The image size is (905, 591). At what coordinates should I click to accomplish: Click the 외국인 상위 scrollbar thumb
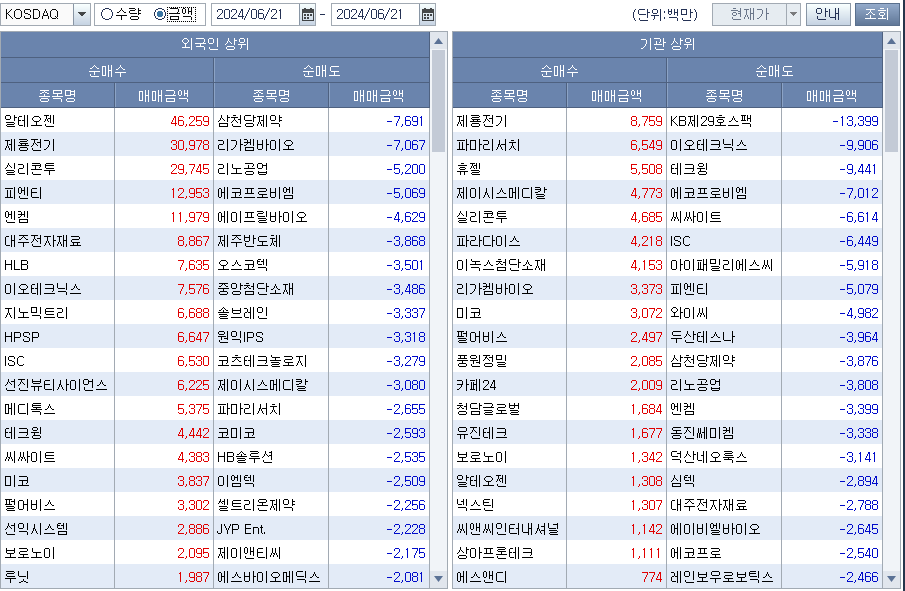click(439, 101)
